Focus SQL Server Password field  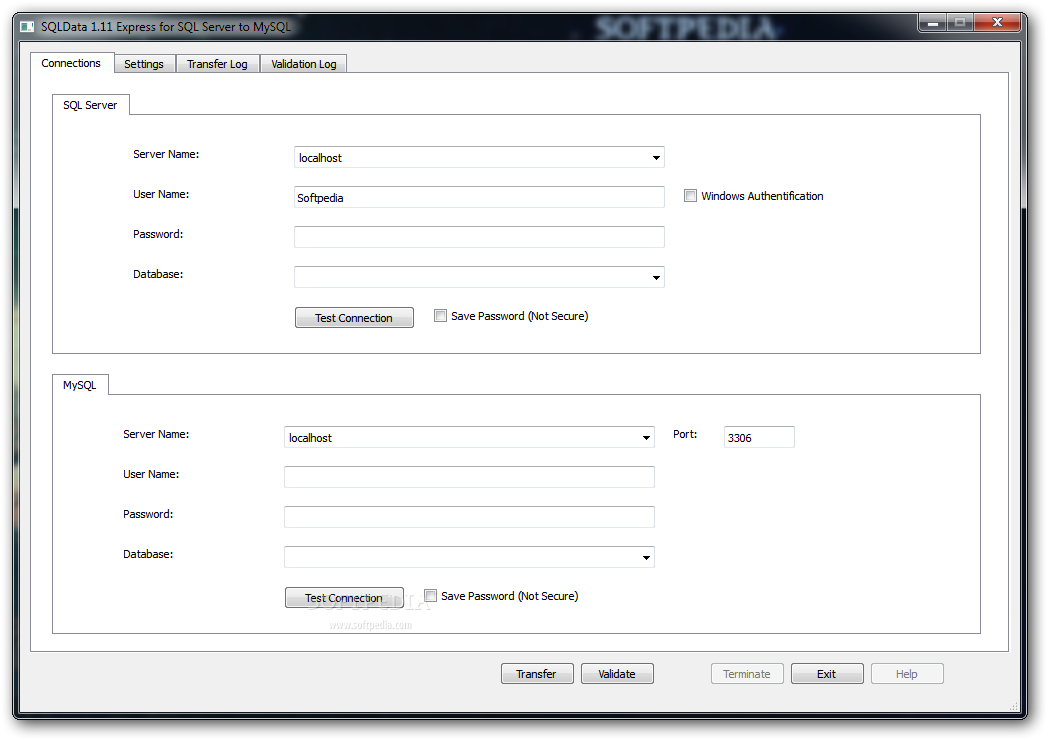click(479, 237)
